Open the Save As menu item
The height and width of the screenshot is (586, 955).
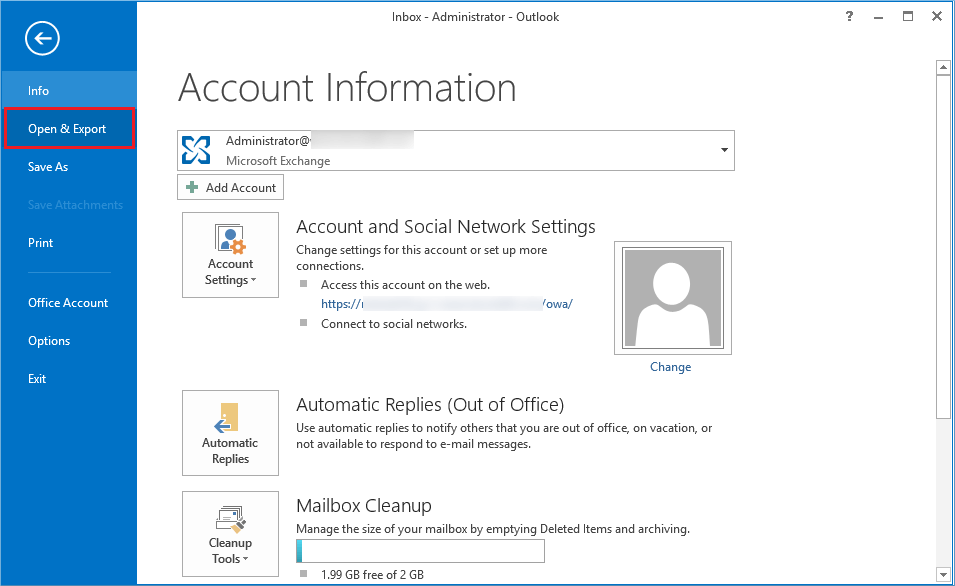click(x=48, y=167)
